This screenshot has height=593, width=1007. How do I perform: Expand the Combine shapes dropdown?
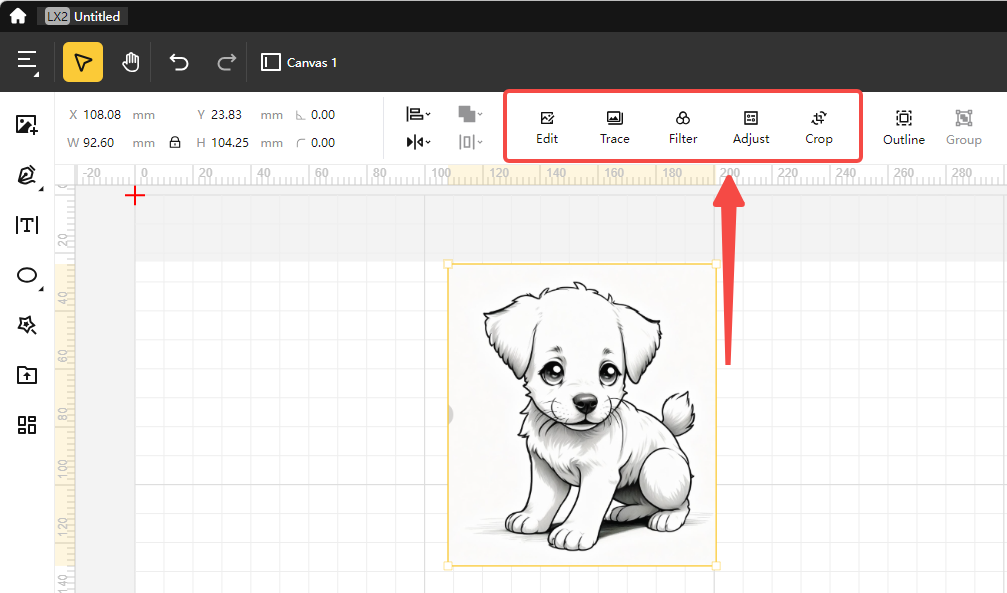(x=470, y=114)
